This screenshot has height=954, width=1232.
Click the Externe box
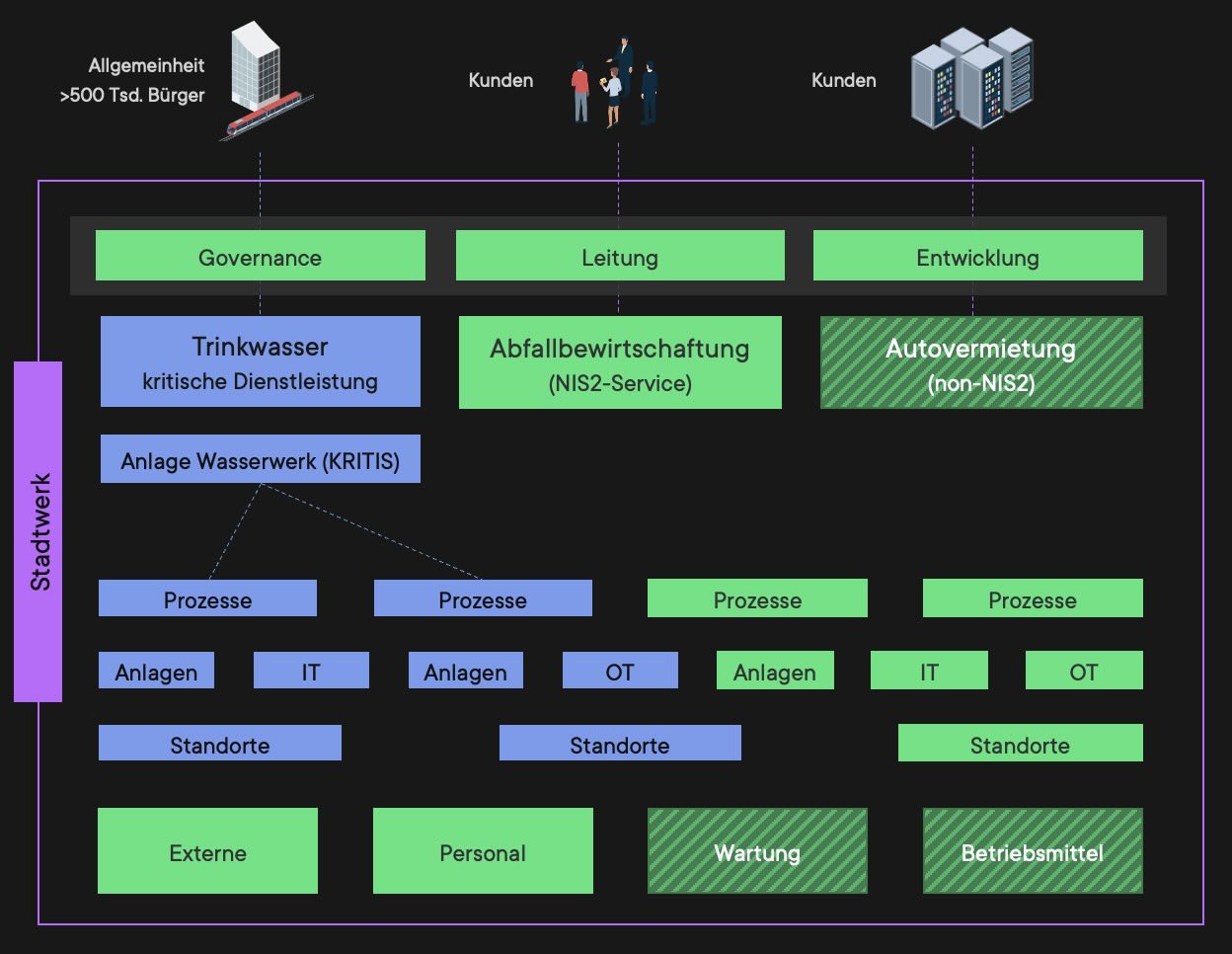tap(207, 851)
